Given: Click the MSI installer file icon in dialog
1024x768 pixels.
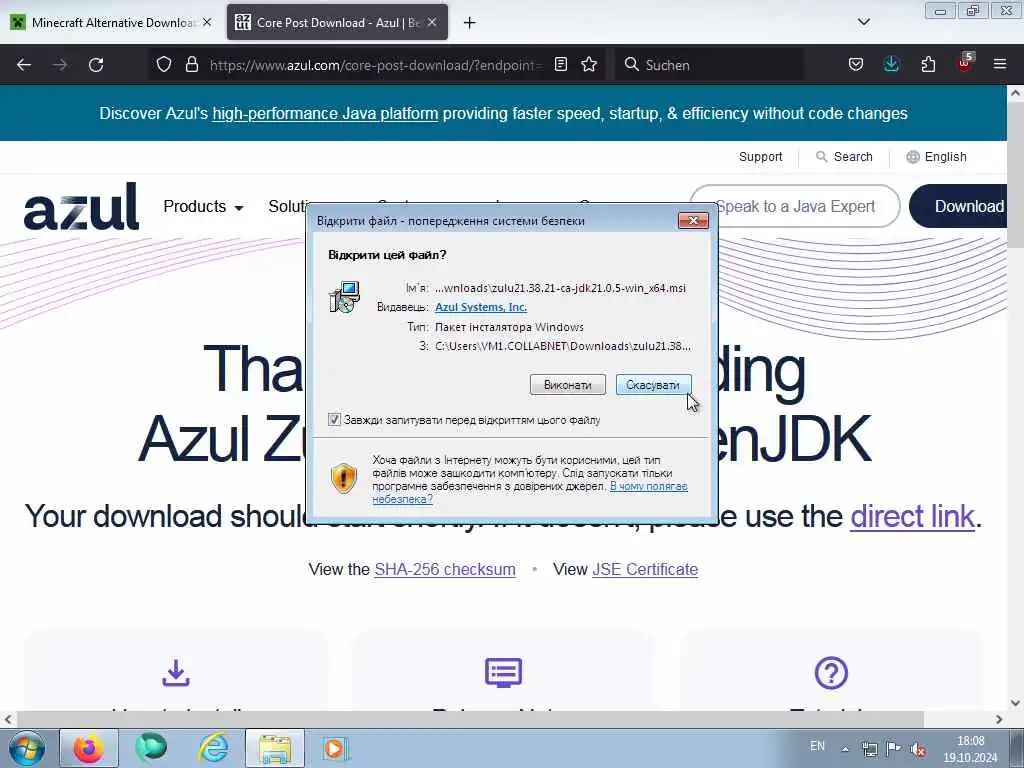Looking at the screenshot, I should [x=344, y=297].
